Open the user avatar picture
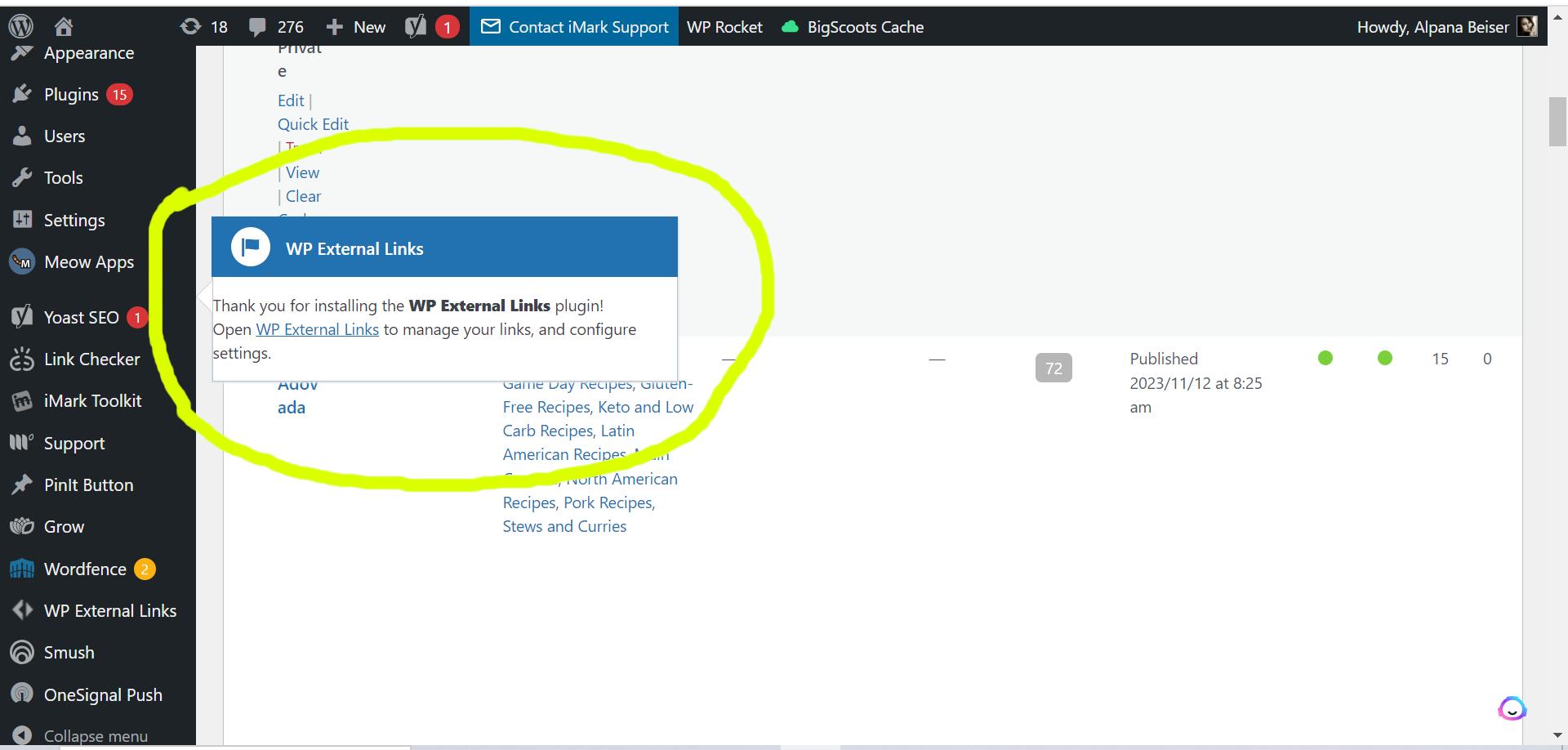 [1527, 27]
